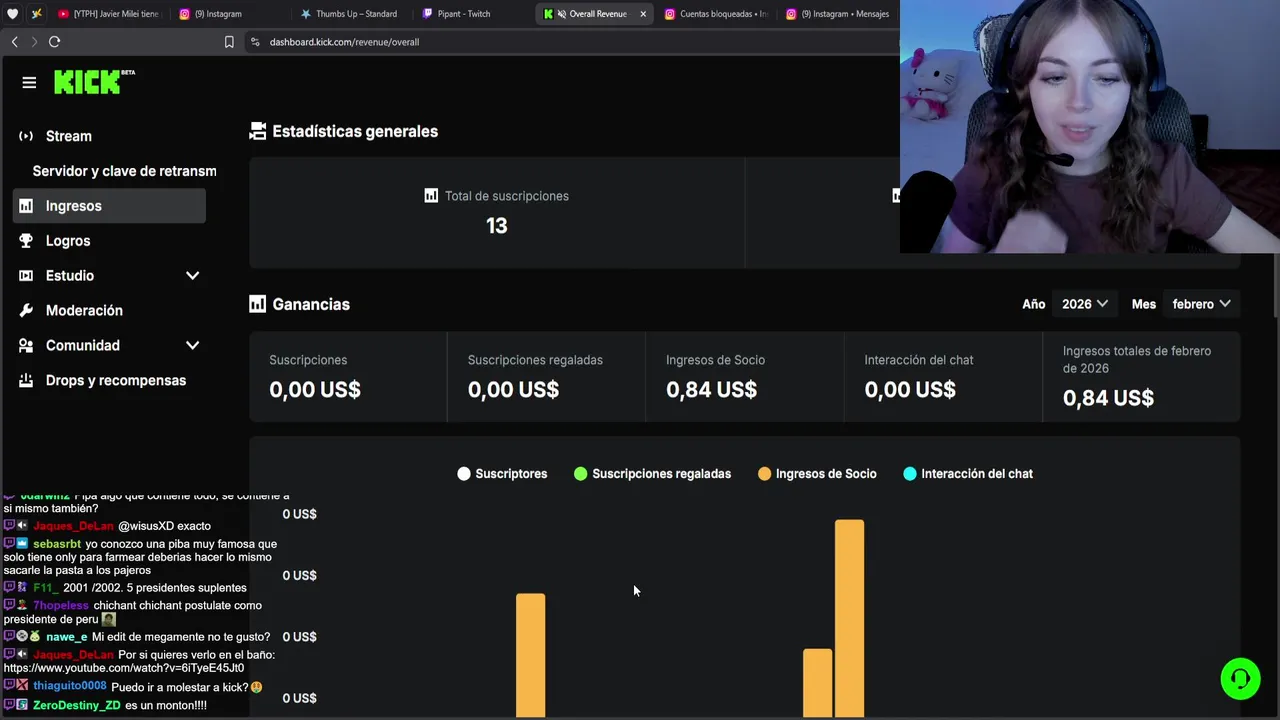Click the Drops y recompensas icon
The height and width of the screenshot is (720, 1280).
[26, 381]
